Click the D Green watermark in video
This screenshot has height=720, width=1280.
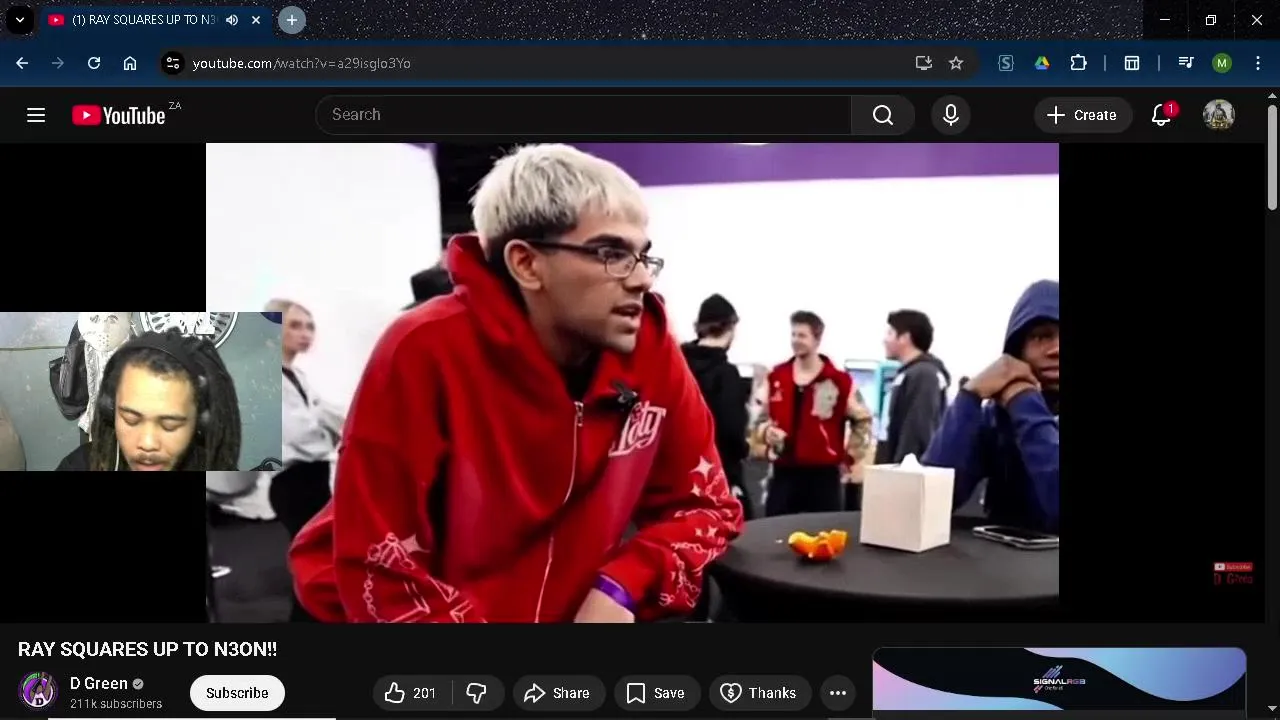pyautogui.click(x=1232, y=573)
